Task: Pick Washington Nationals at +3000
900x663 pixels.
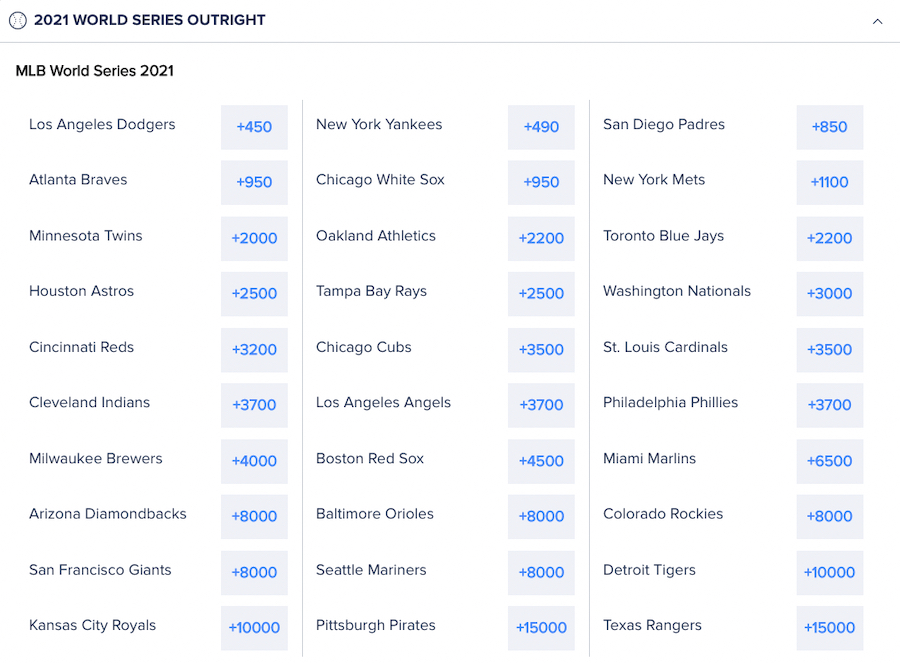Action: [x=829, y=294]
